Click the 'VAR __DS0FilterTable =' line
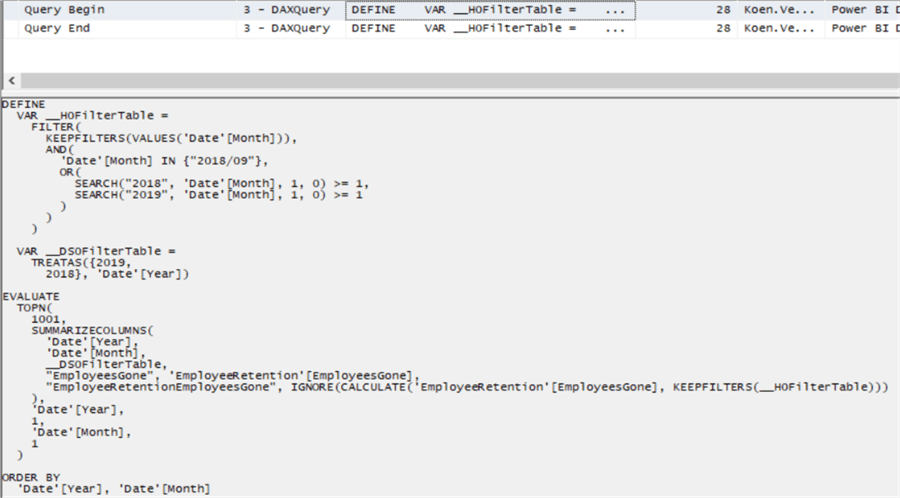Screen dimensions: 900x498 96,251
